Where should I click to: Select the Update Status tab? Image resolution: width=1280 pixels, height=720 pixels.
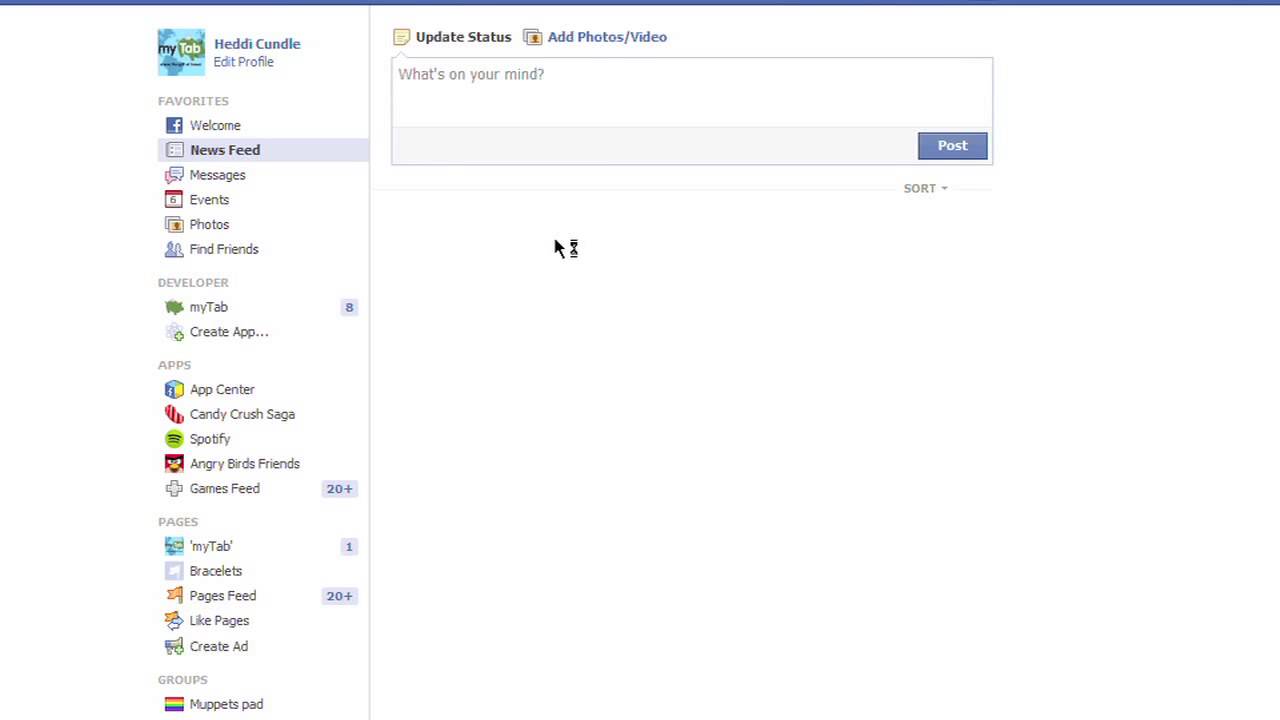[x=463, y=37]
